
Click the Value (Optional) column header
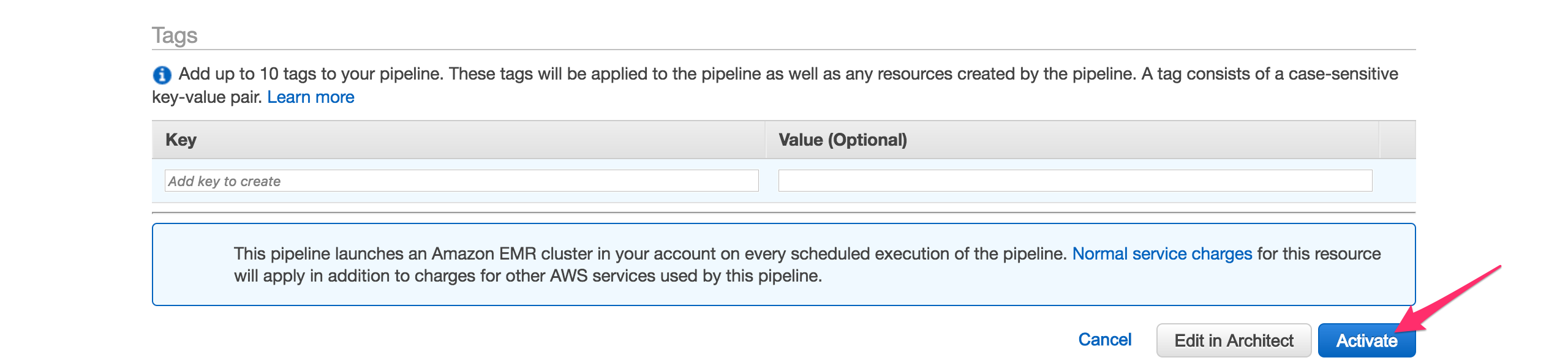click(x=844, y=139)
